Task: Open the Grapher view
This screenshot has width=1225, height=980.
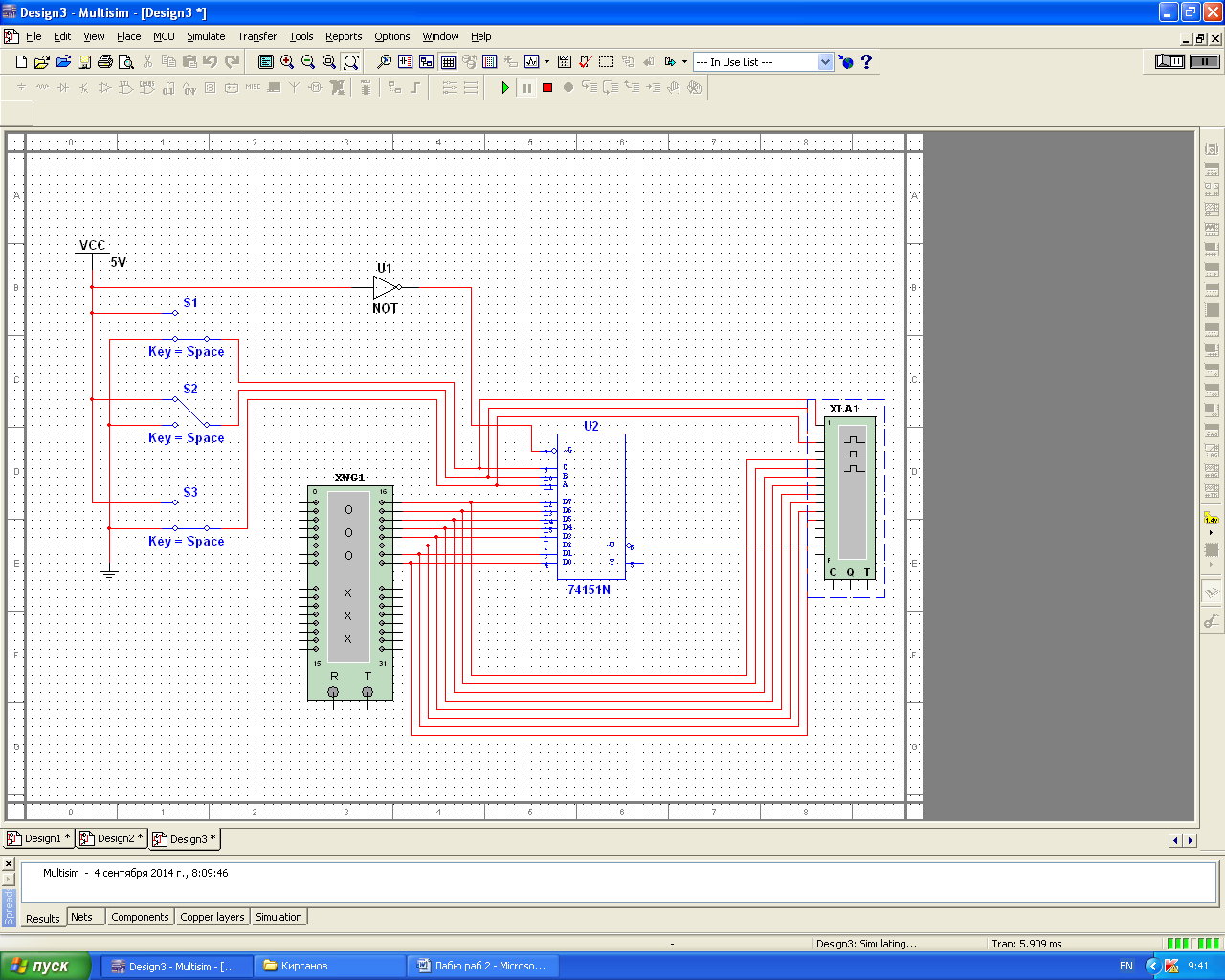Action: tap(532, 61)
